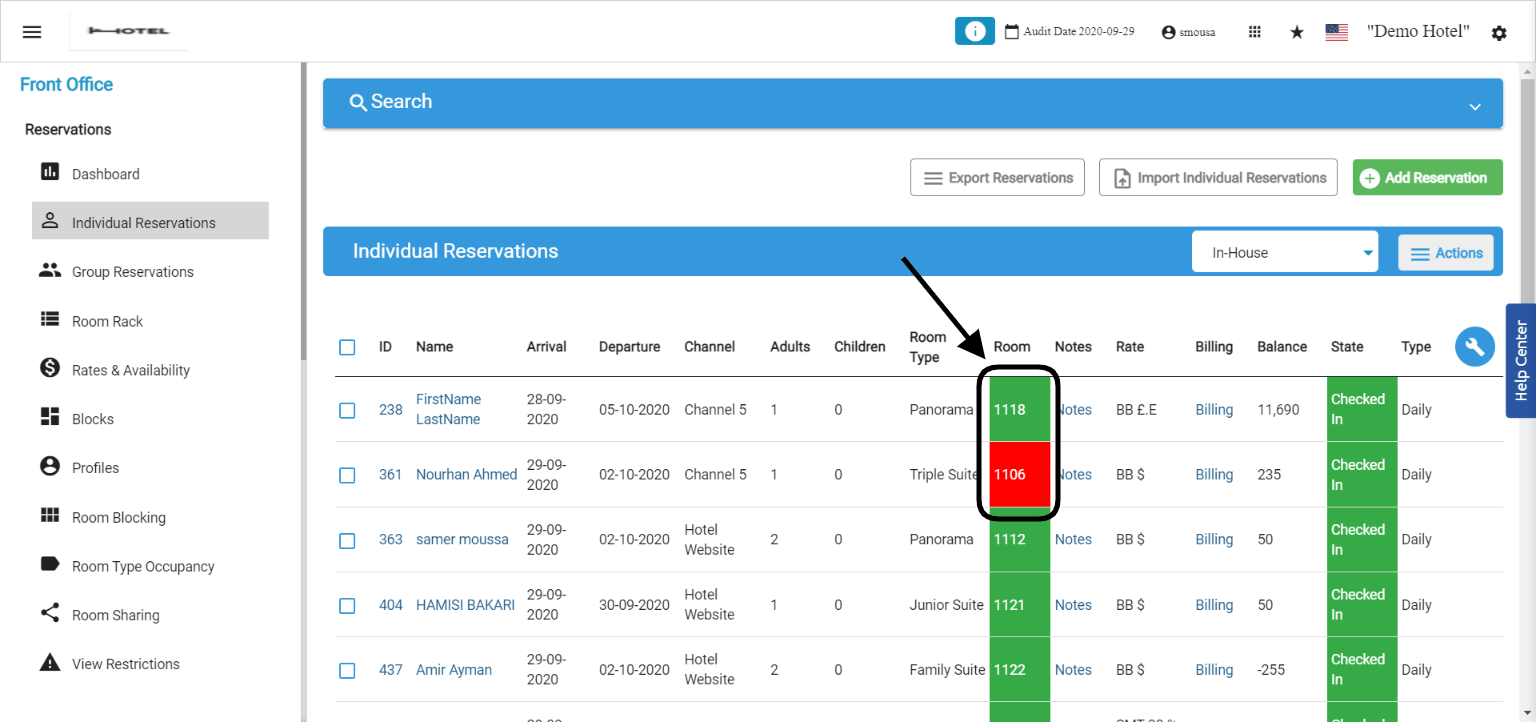
Task: Click the favorites star icon
Action: coord(1297,32)
